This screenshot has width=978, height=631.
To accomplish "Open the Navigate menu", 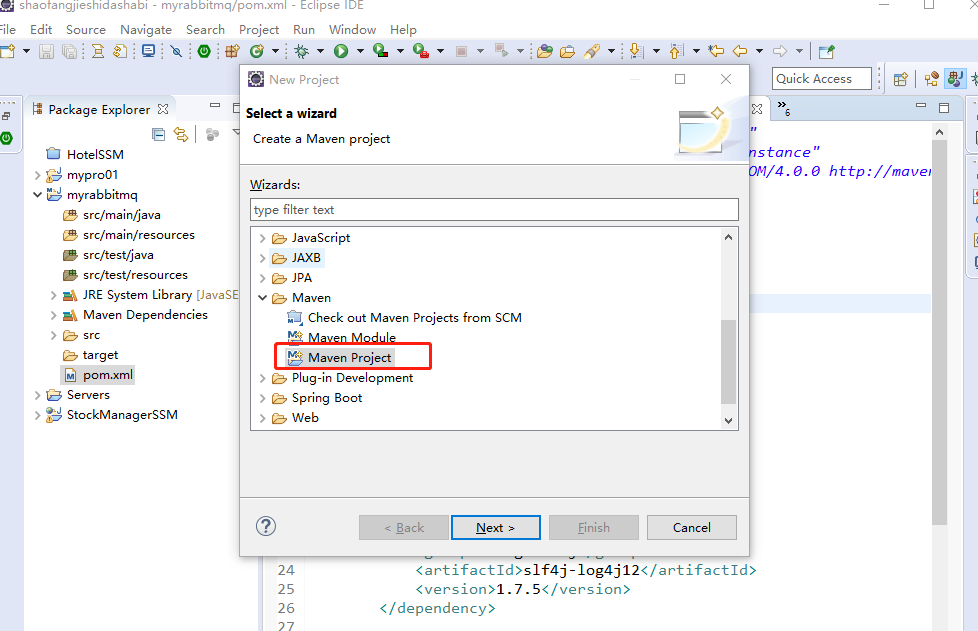I will [146, 29].
